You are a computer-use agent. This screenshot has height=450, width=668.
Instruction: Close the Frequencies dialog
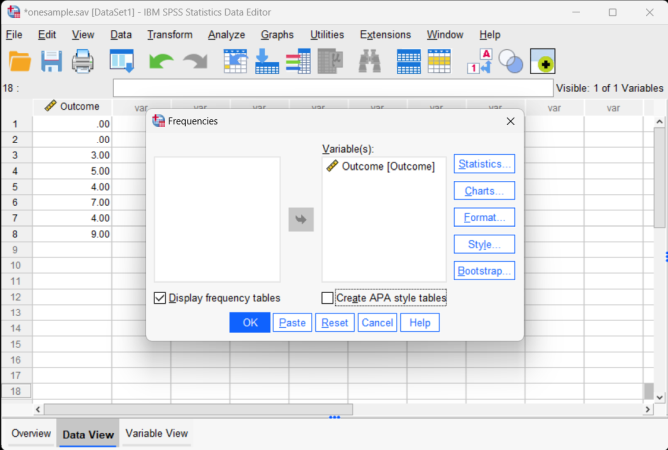(510, 121)
